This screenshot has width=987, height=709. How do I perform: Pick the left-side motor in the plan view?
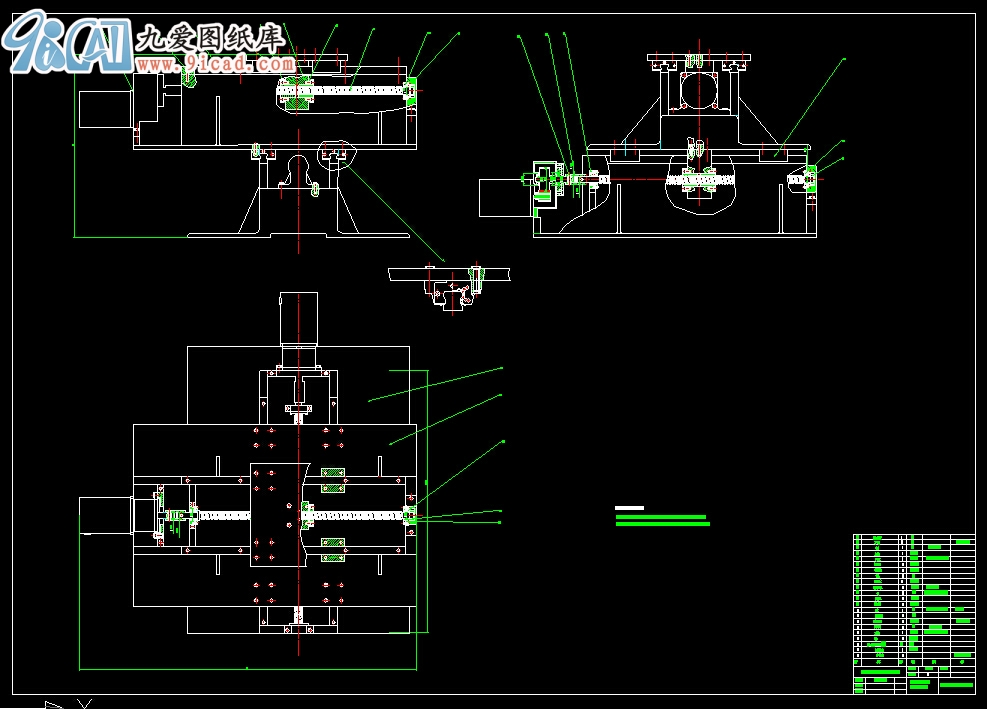(x=106, y=517)
